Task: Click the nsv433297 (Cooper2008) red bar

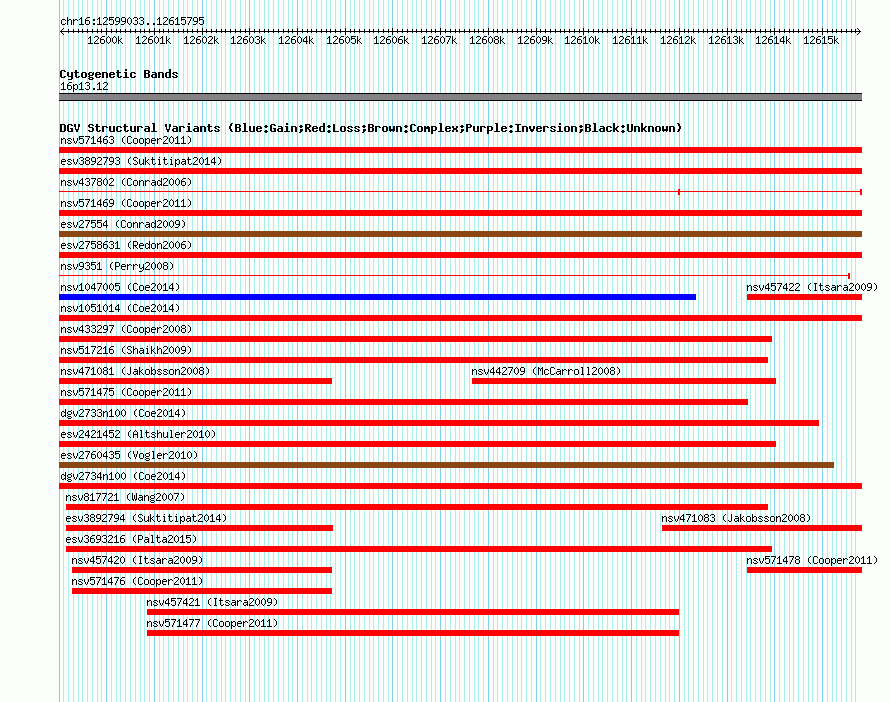Action: coord(415,339)
